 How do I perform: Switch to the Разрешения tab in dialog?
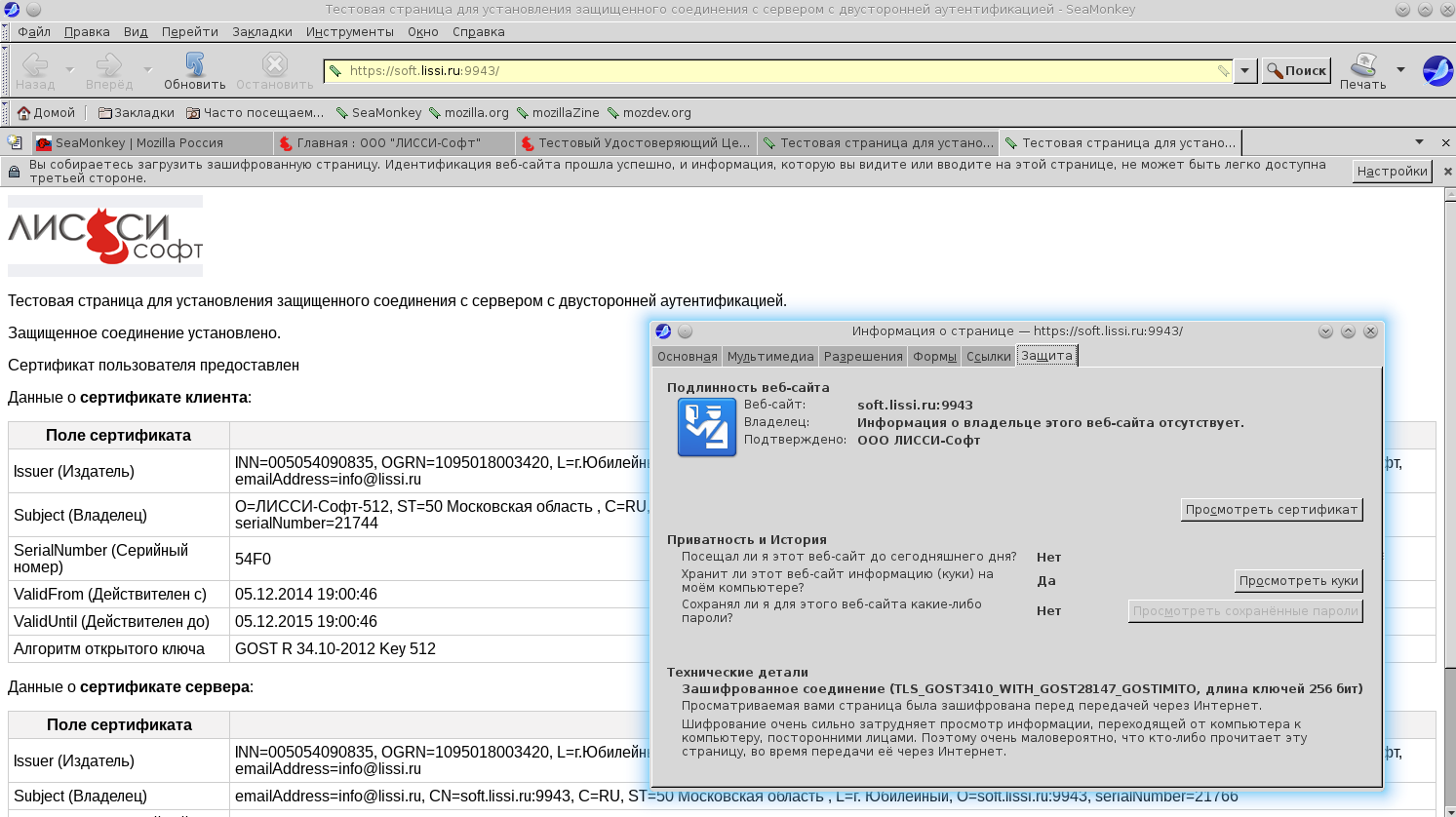(862, 357)
